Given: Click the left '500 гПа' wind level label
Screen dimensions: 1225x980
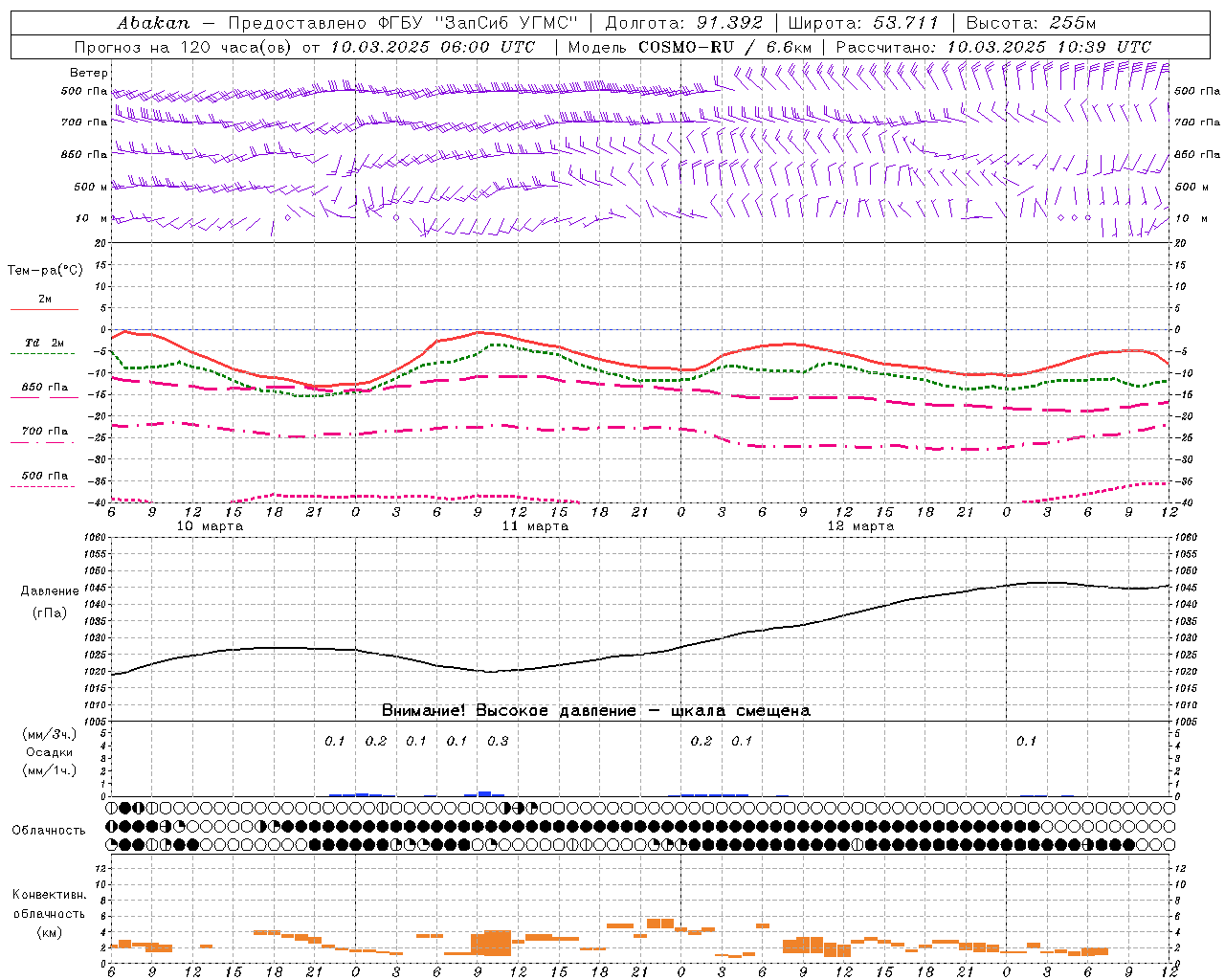Looking at the screenshot, I should 84,92.
